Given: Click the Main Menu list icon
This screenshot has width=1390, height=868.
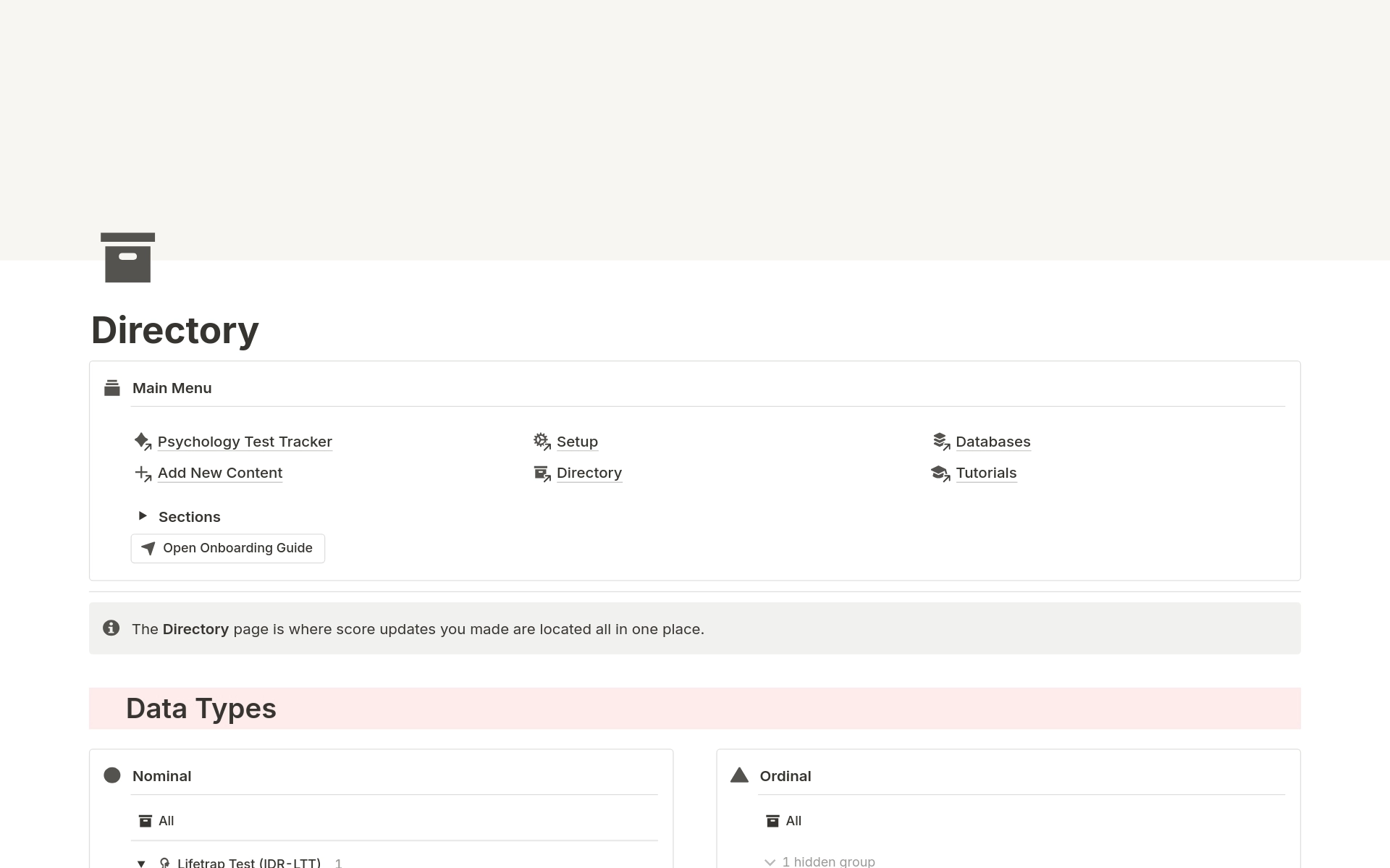Looking at the screenshot, I should 113,387.
